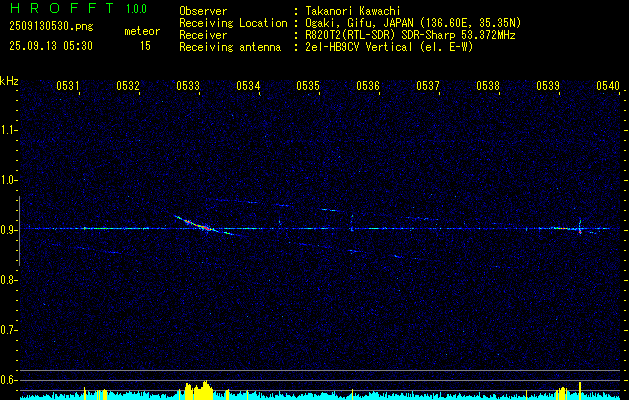Select the 25.09.13 05:30 date stamp
The width and height of the screenshot is (629, 400).
click(x=50, y=46)
